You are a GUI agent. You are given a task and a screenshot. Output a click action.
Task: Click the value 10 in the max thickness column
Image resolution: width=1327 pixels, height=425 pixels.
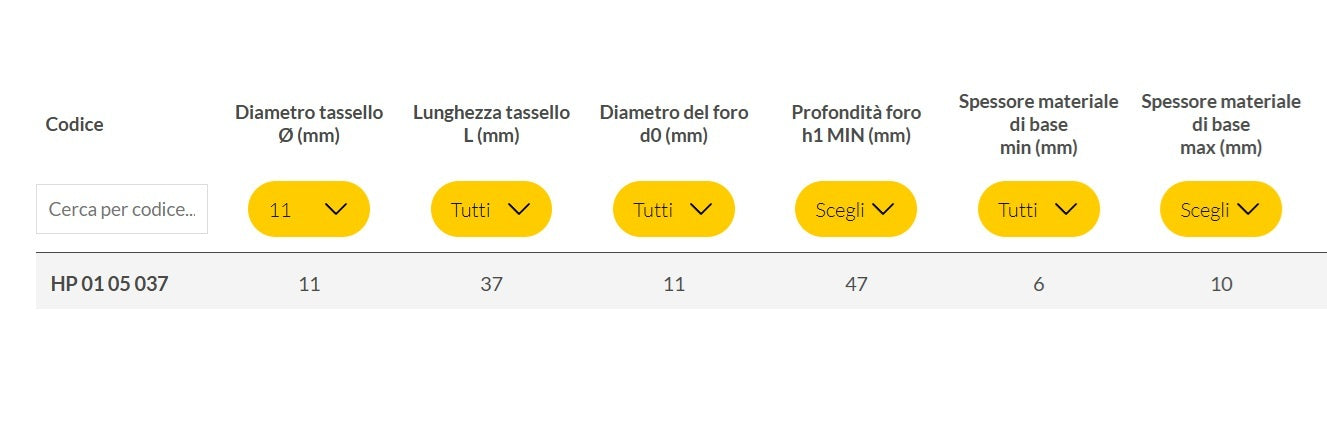click(1221, 284)
